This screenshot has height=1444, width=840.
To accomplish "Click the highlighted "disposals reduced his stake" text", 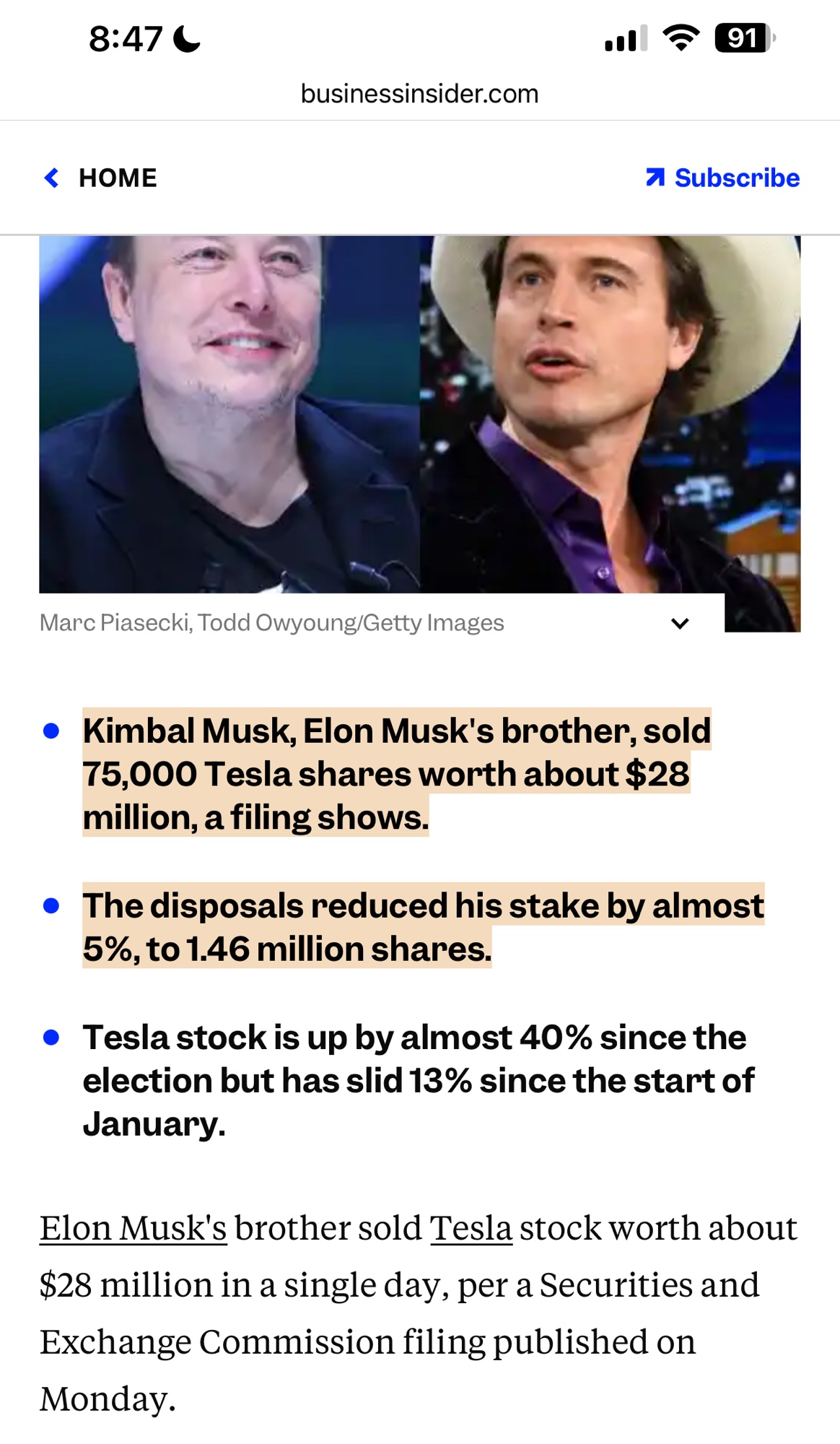I will click(x=423, y=905).
